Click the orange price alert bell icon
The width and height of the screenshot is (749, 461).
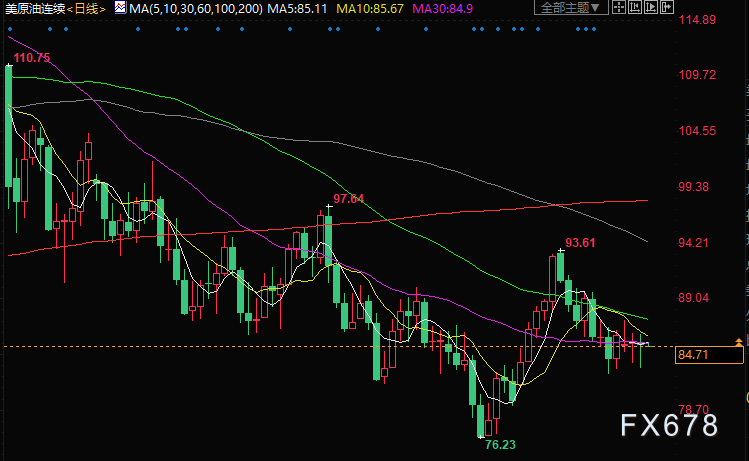[739, 342]
